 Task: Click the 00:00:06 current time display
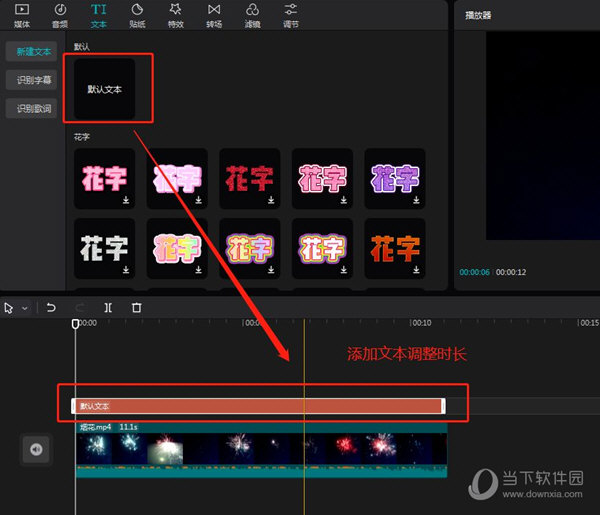[474, 272]
